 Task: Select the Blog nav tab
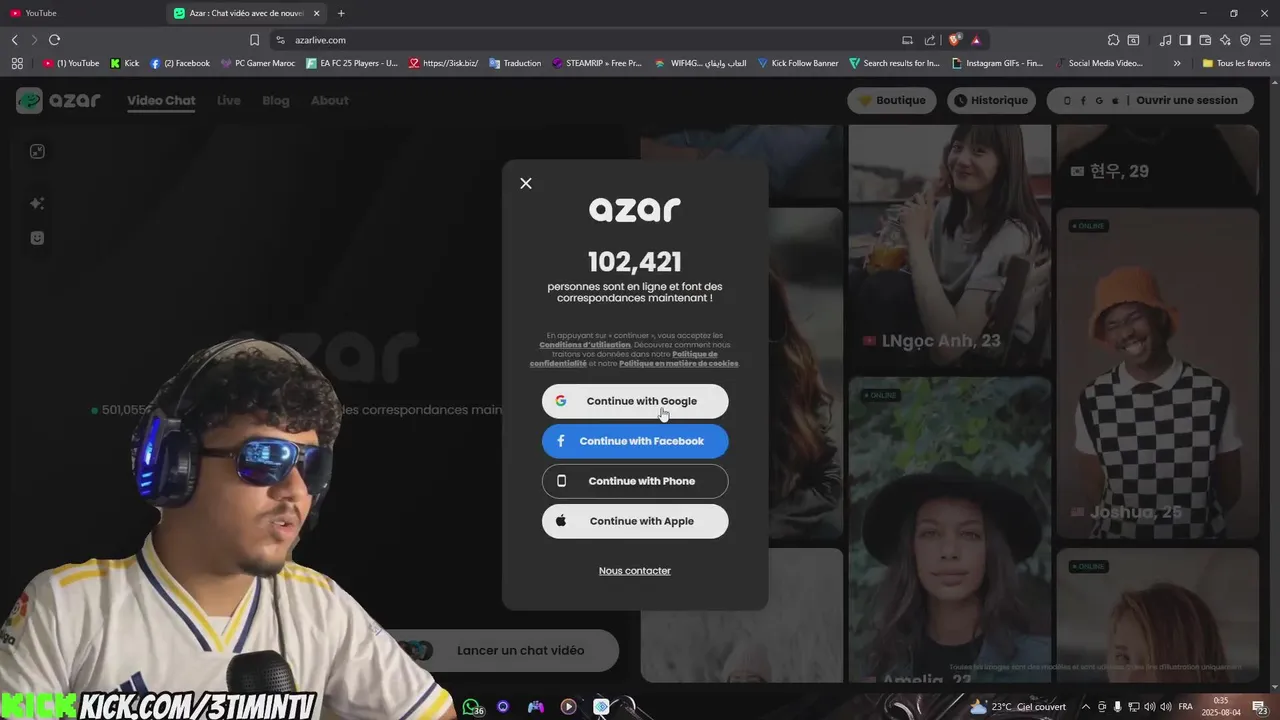click(x=276, y=101)
